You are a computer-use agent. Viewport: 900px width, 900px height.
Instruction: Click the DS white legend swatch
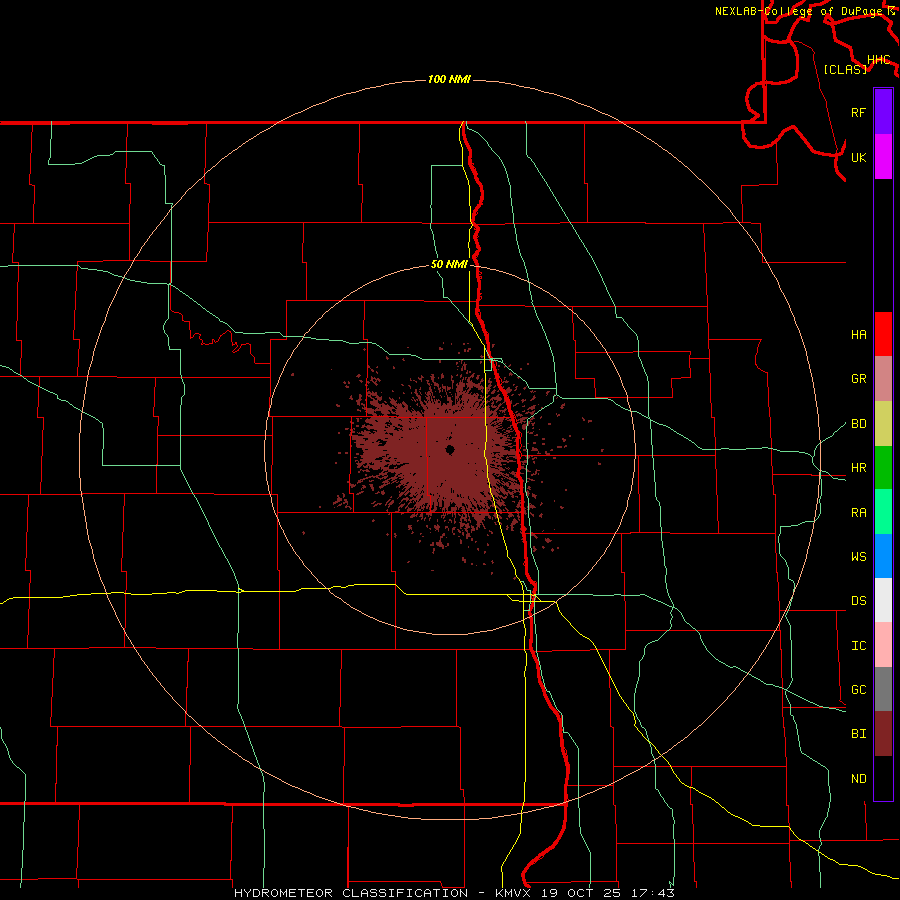pos(883,600)
